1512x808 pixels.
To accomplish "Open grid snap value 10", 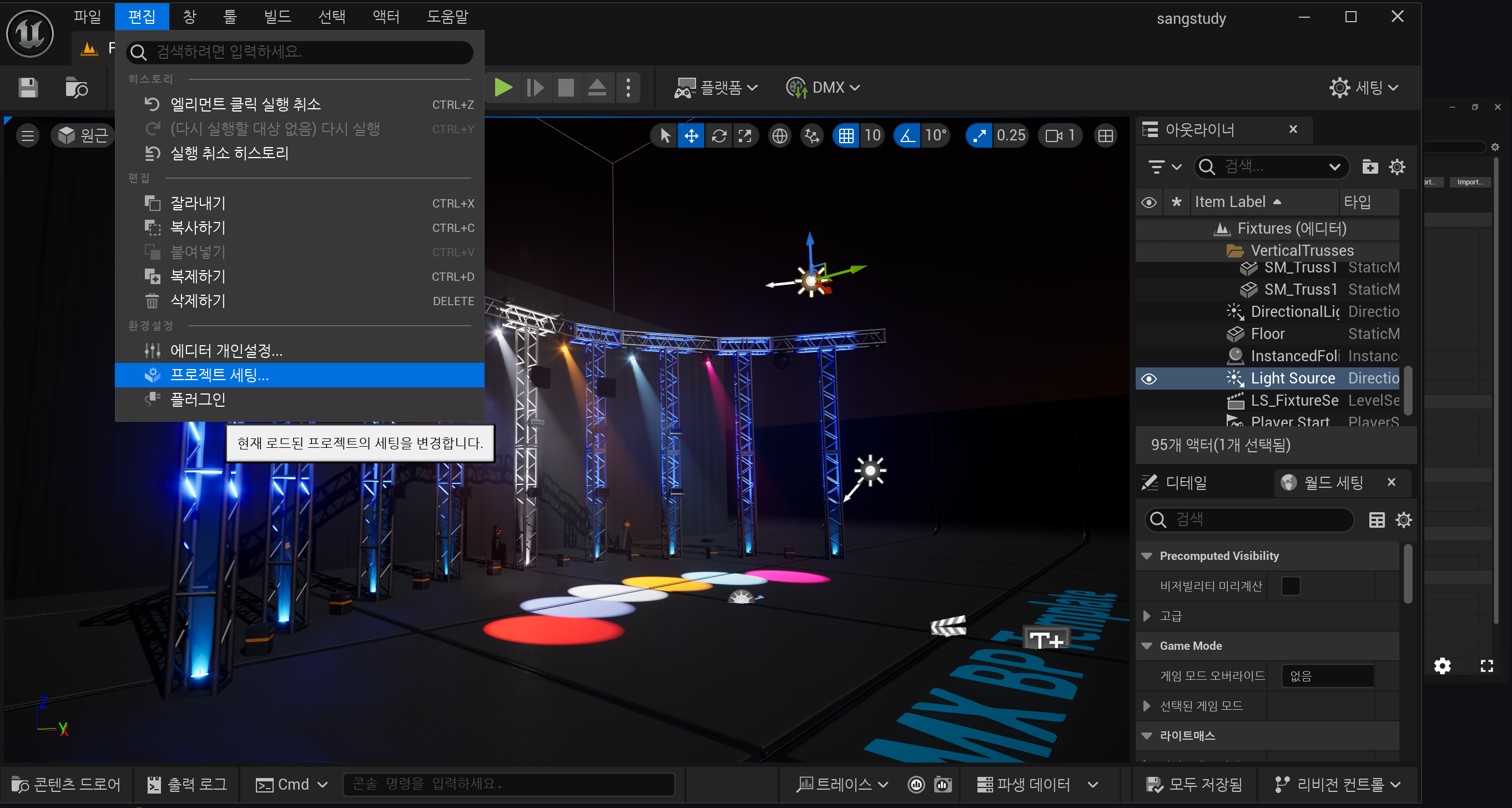I will pyautogui.click(x=872, y=135).
